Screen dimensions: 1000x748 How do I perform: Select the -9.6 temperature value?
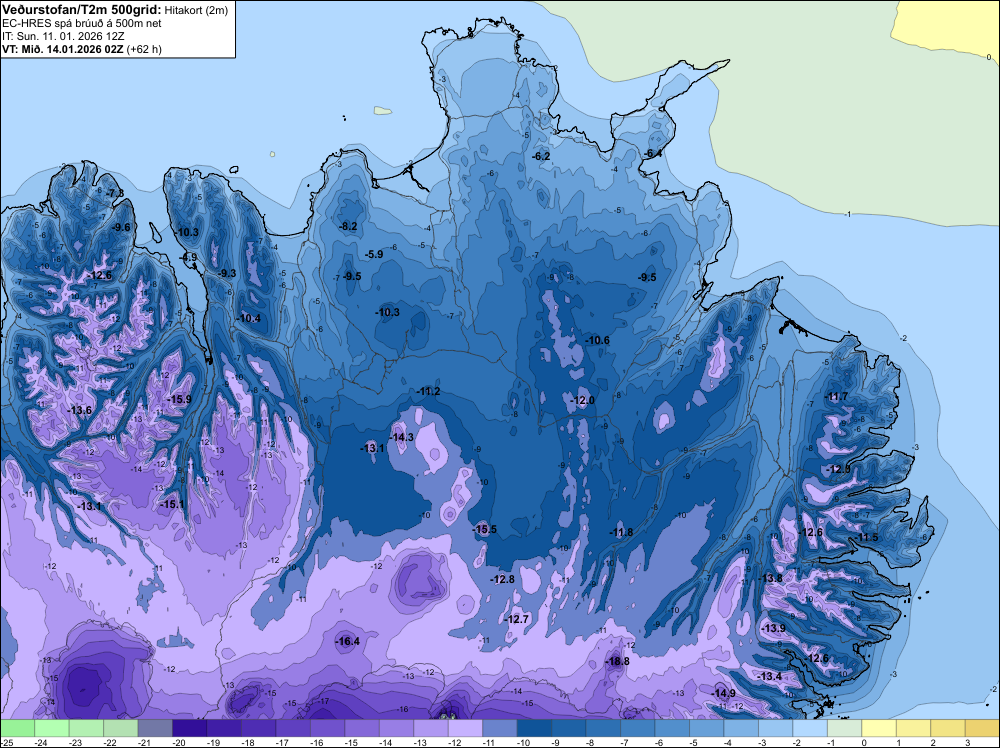[121, 227]
